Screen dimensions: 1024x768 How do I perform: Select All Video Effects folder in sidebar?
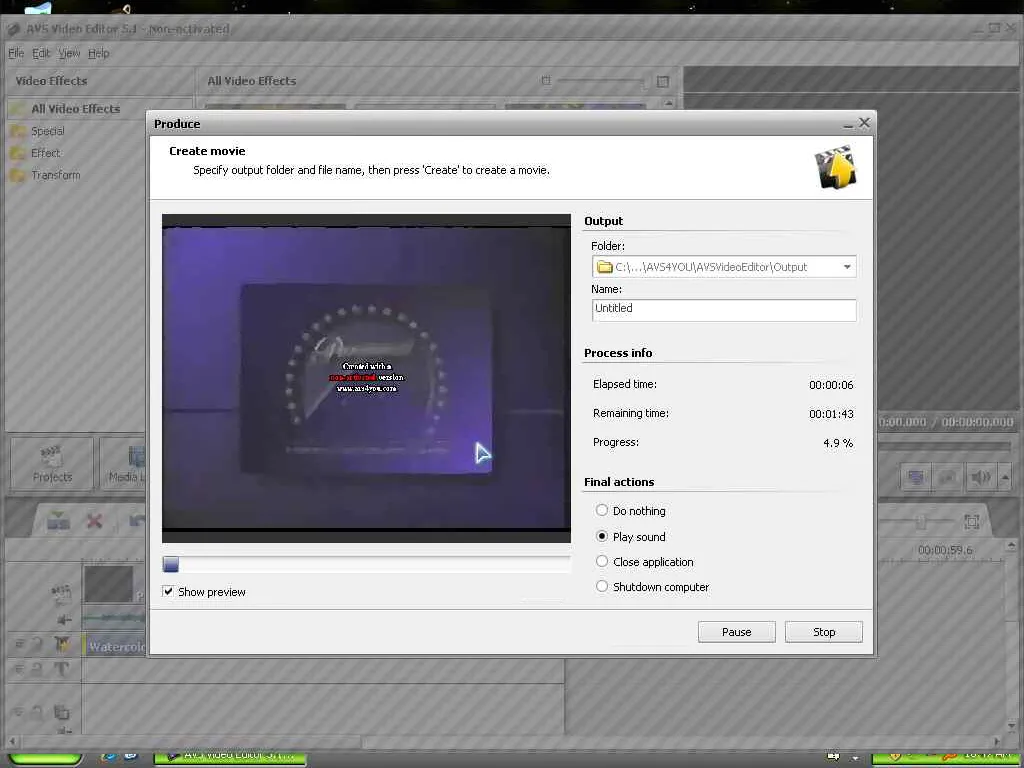[x=76, y=109]
